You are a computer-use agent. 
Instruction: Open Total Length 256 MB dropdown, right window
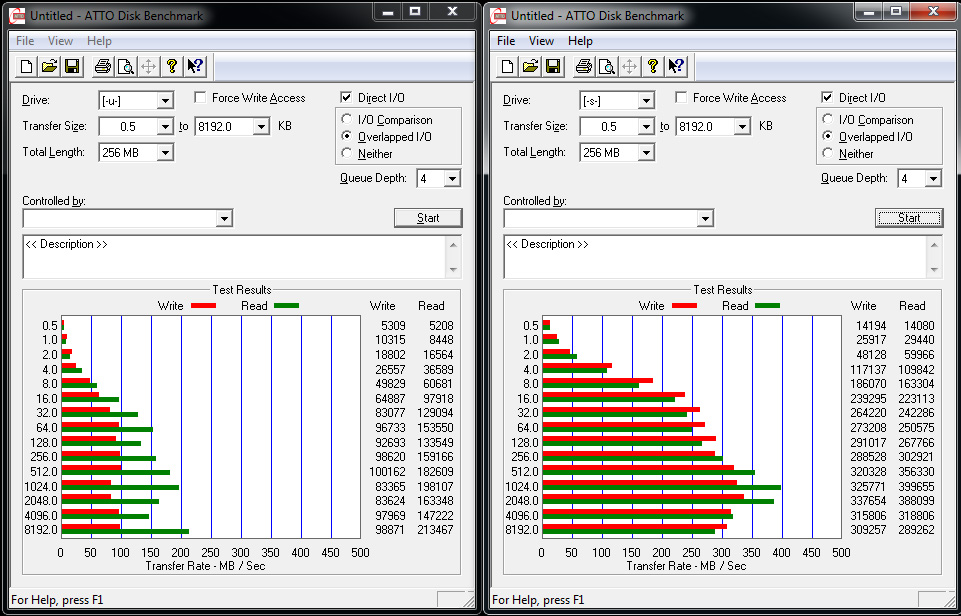[646, 153]
